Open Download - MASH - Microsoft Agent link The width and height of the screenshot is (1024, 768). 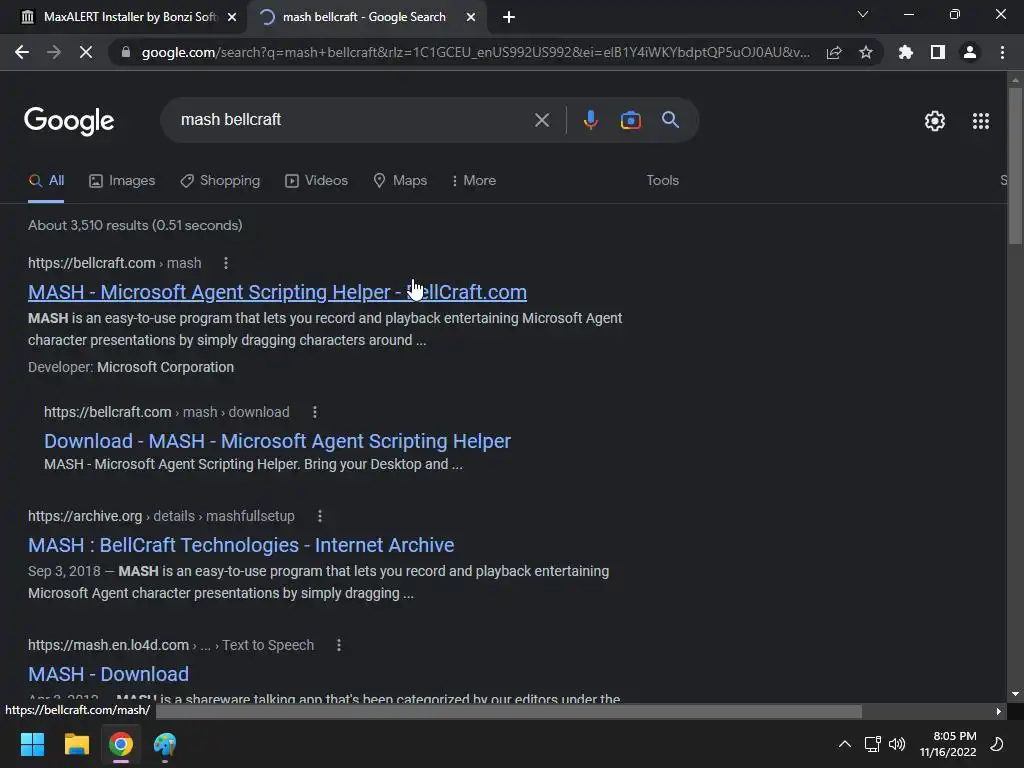(x=278, y=441)
